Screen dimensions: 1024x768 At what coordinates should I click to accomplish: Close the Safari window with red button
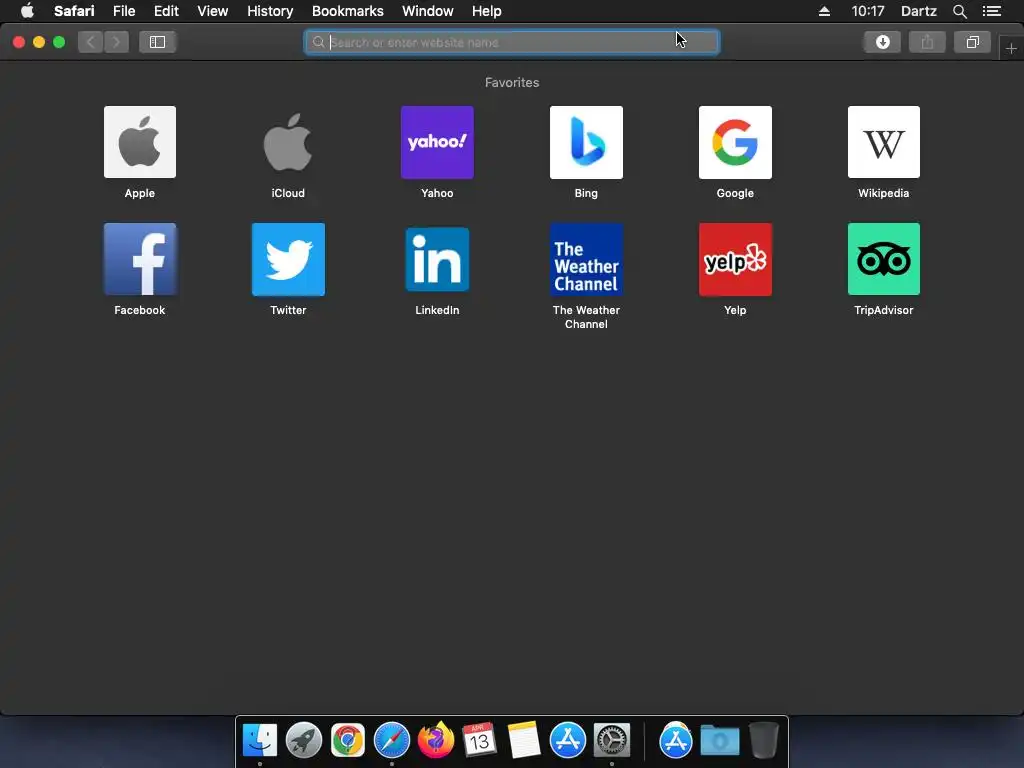[19, 42]
